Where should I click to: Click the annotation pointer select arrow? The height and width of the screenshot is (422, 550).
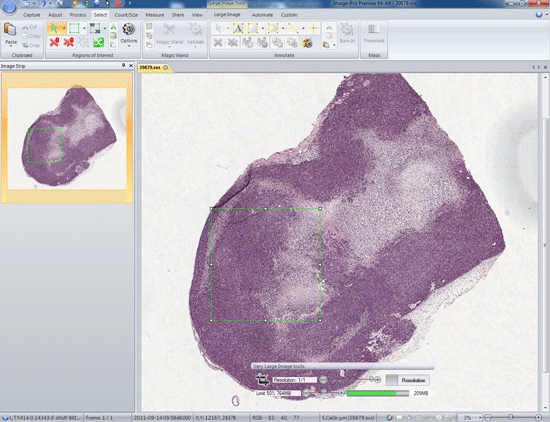click(x=218, y=28)
